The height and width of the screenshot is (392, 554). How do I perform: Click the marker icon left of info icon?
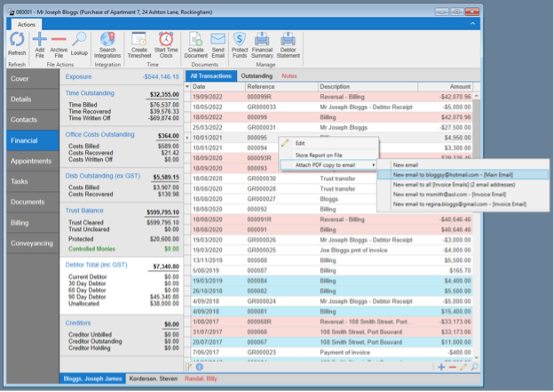point(189,367)
